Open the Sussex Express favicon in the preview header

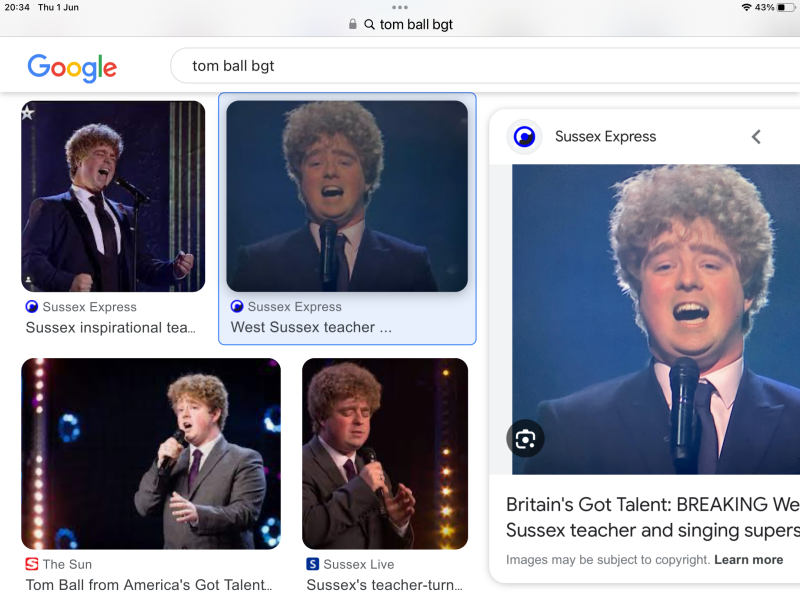point(524,137)
